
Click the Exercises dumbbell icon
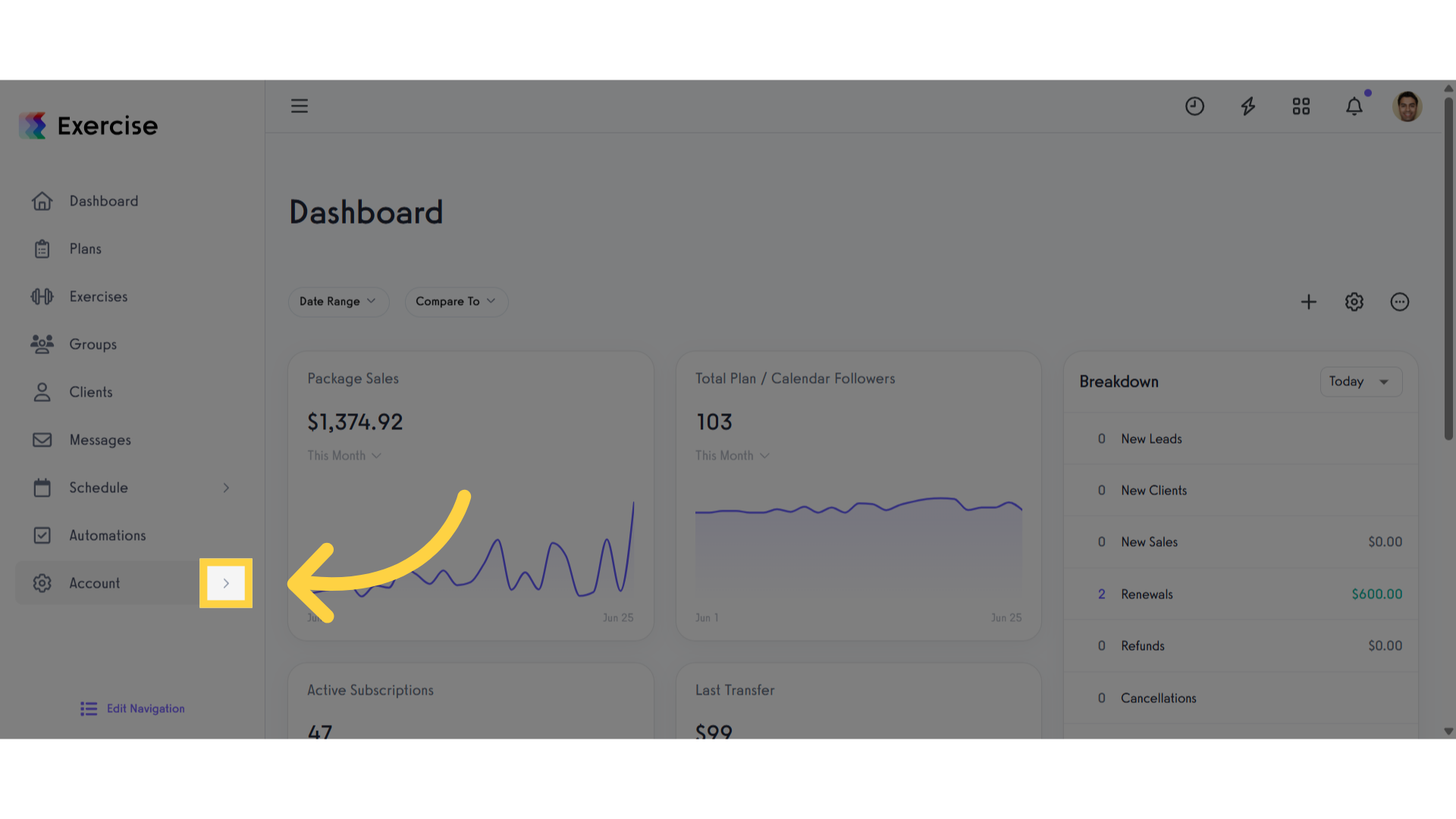[42, 297]
